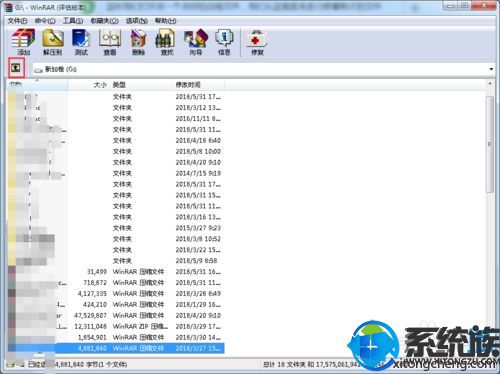Open the 文件(F) menu
The width and height of the screenshot is (500, 374).
click(17, 21)
